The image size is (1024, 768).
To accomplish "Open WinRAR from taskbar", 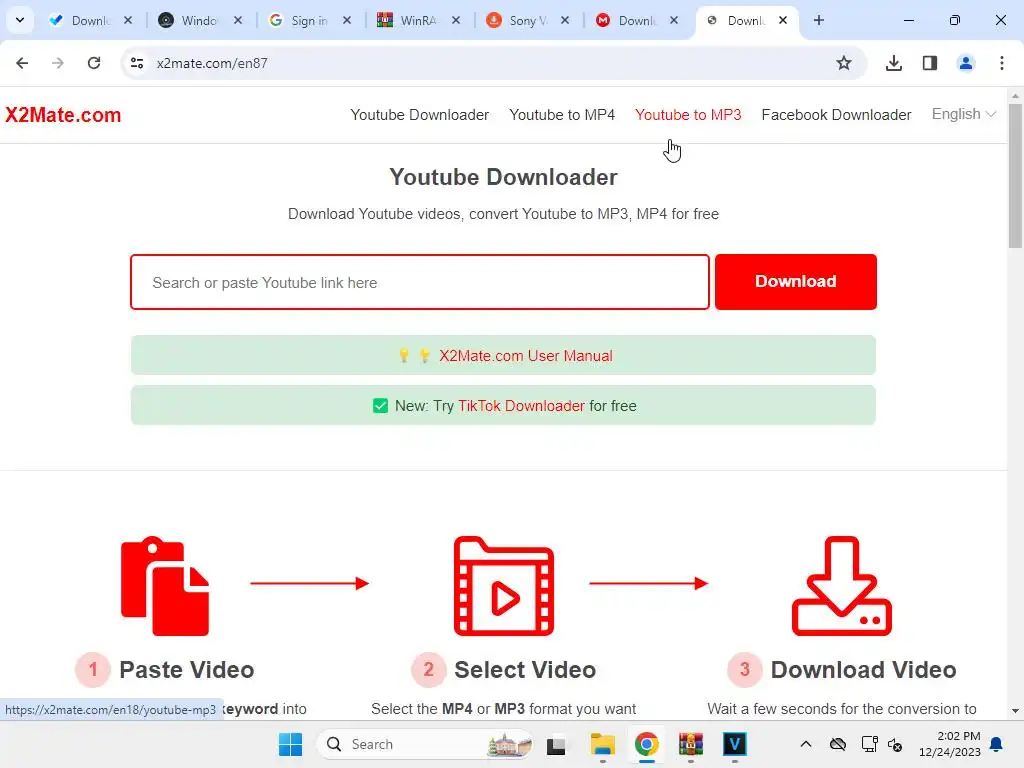I will pos(690,744).
